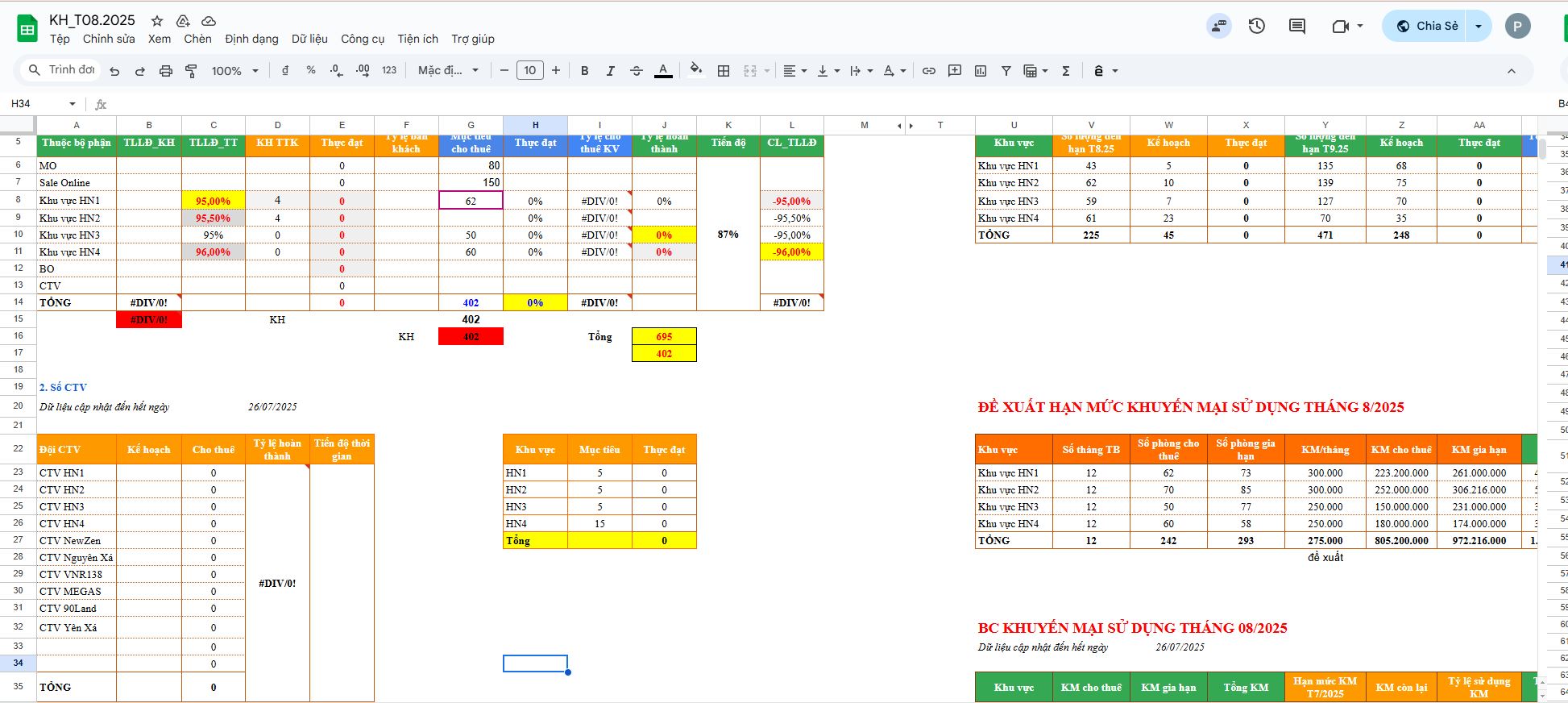The height and width of the screenshot is (703, 1568).
Task: Open version history clock icon
Action: [1256, 26]
